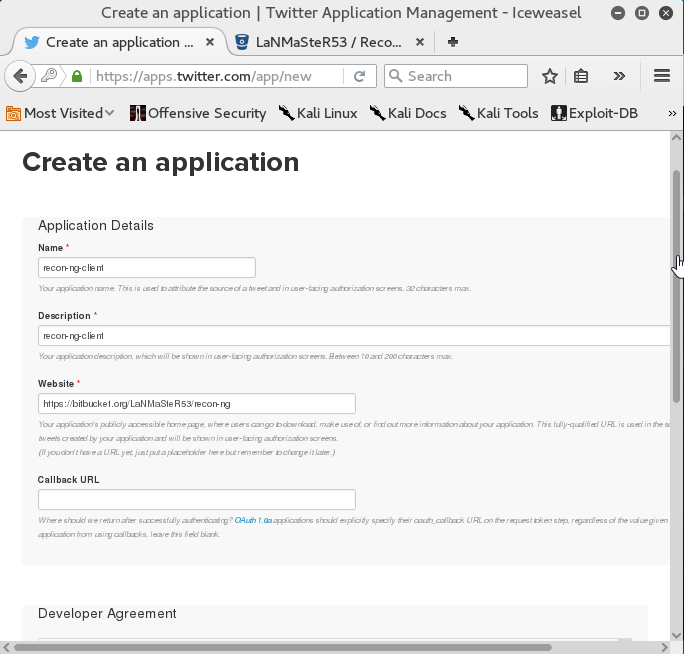The image size is (684, 654).
Task: Click the Name field containing recon-ng-client
Action: 147,267
